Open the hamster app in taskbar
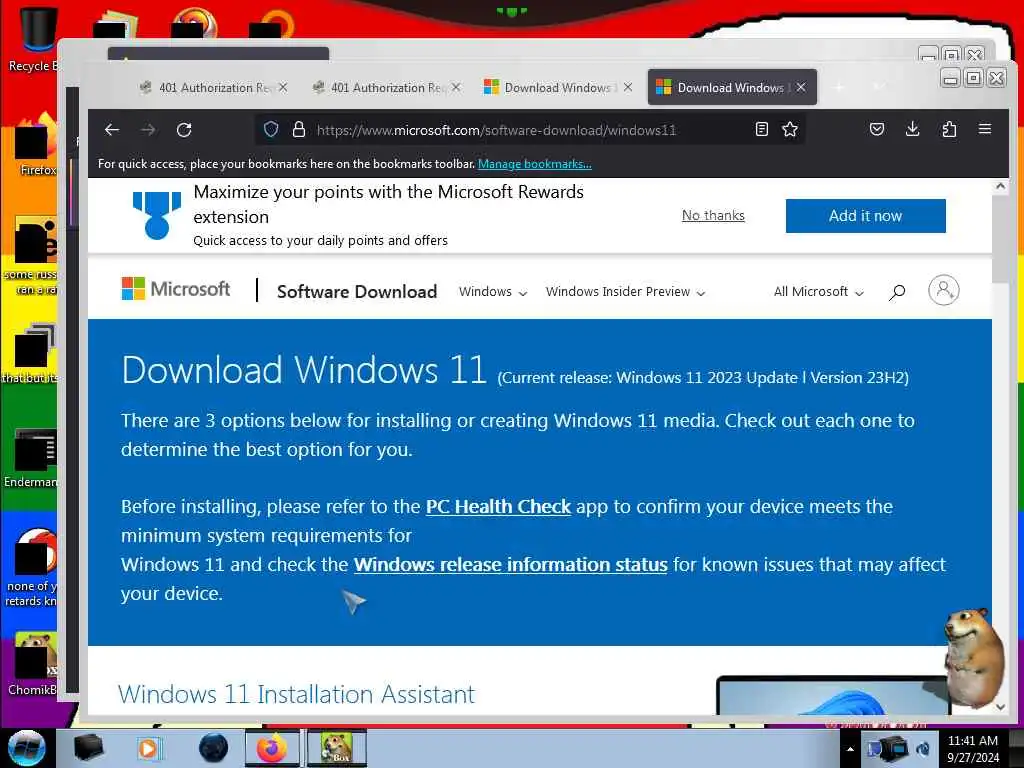Viewport: 1024px width, 768px height. pyautogui.click(x=337, y=748)
